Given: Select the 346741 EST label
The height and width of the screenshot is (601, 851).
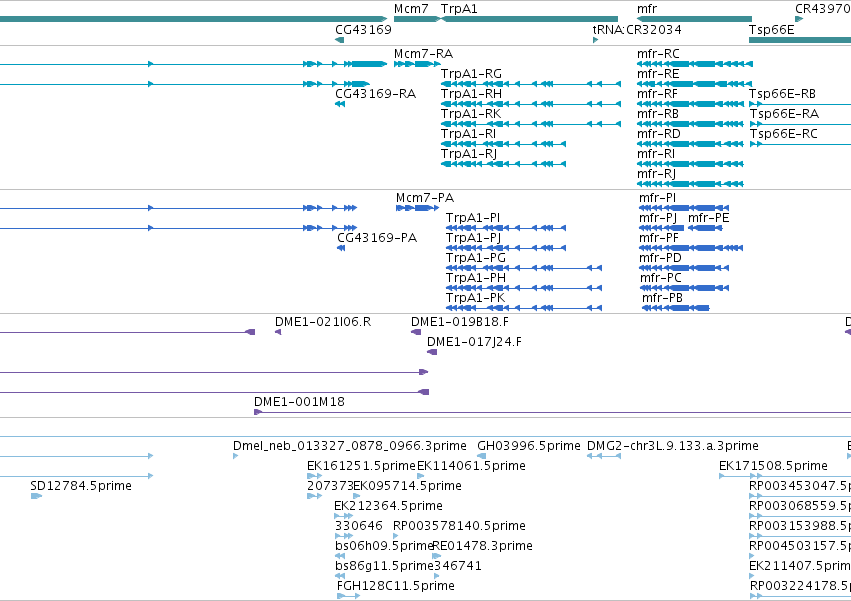Looking at the screenshot, I should (x=458, y=566).
